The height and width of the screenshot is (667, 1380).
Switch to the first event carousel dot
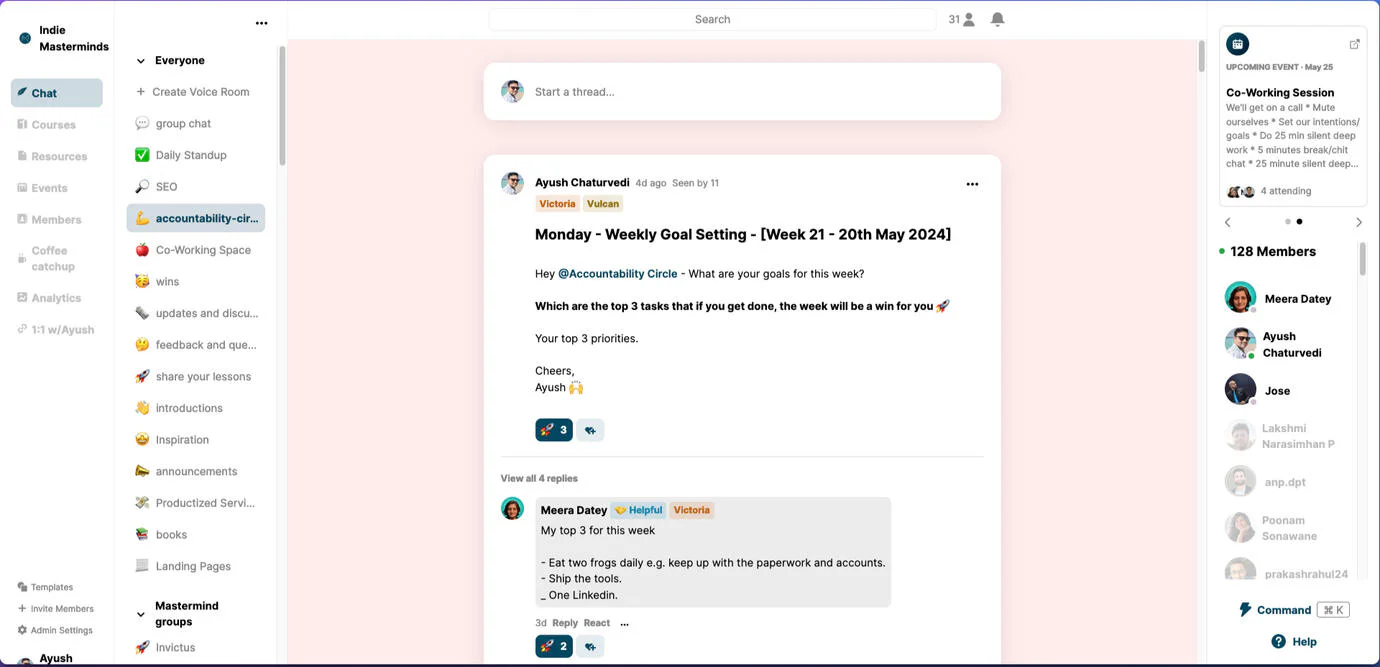pos(1287,222)
